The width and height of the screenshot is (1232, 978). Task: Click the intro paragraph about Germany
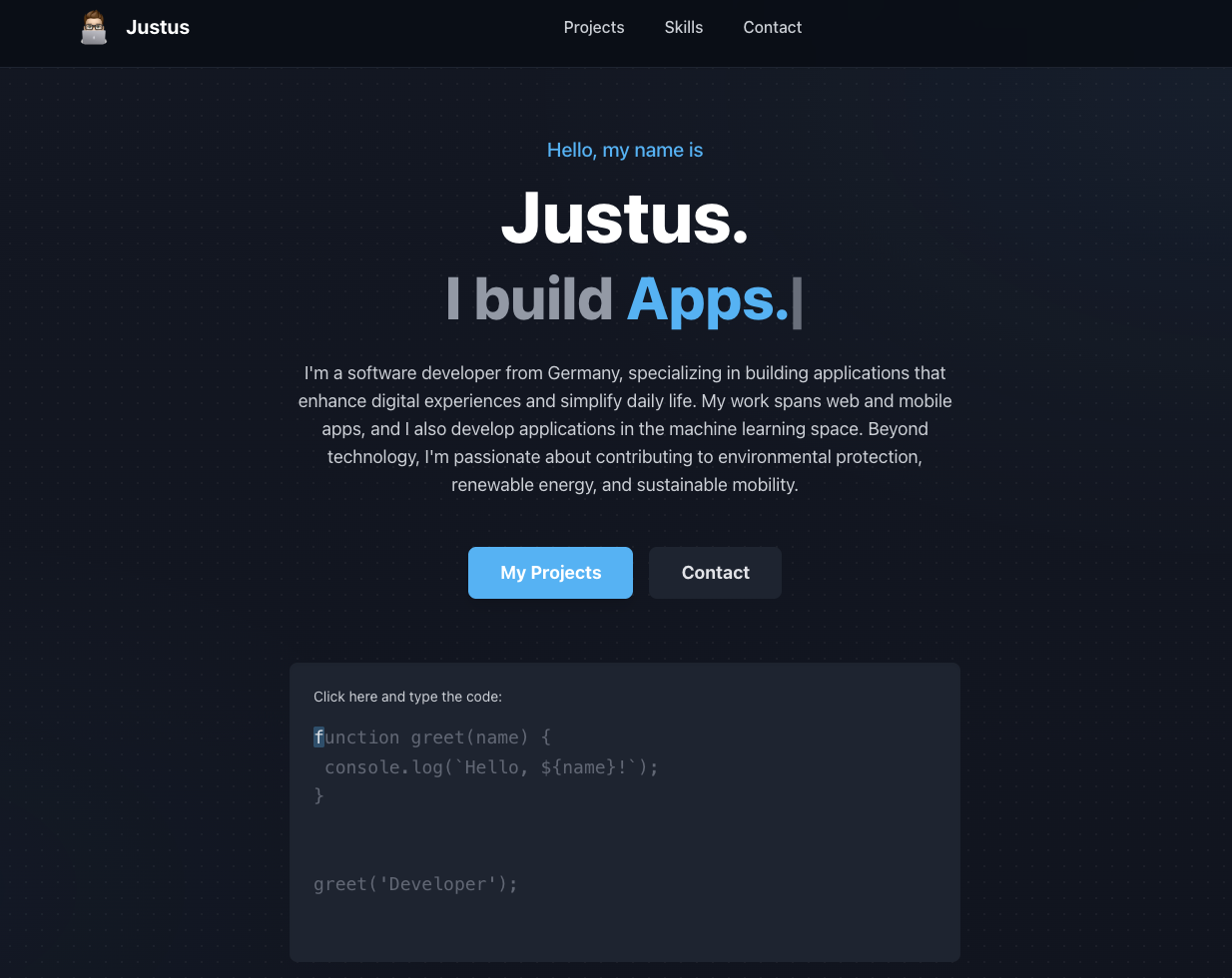click(x=625, y=429)
